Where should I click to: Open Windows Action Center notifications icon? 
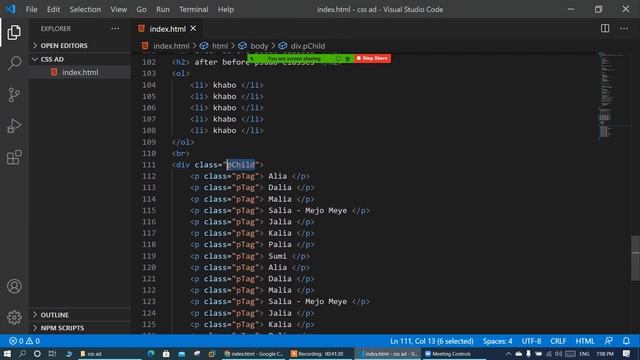[627, 353]
